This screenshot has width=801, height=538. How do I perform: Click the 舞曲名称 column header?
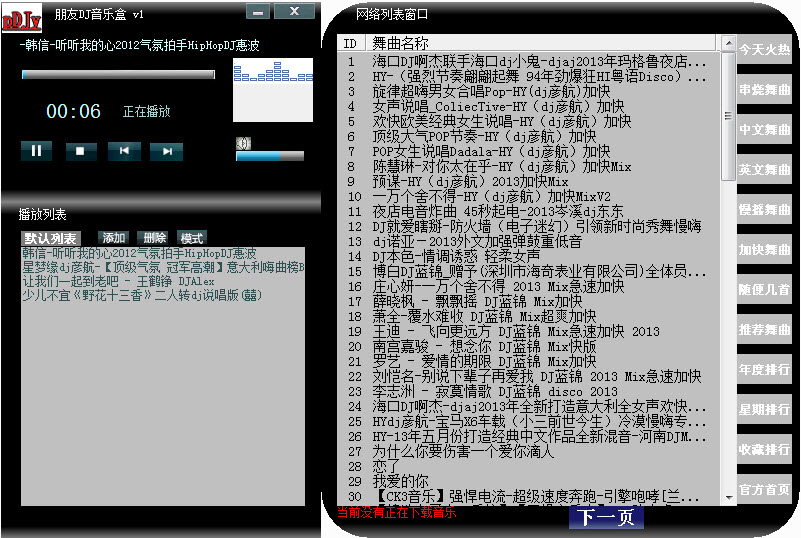tap(543, 43)
